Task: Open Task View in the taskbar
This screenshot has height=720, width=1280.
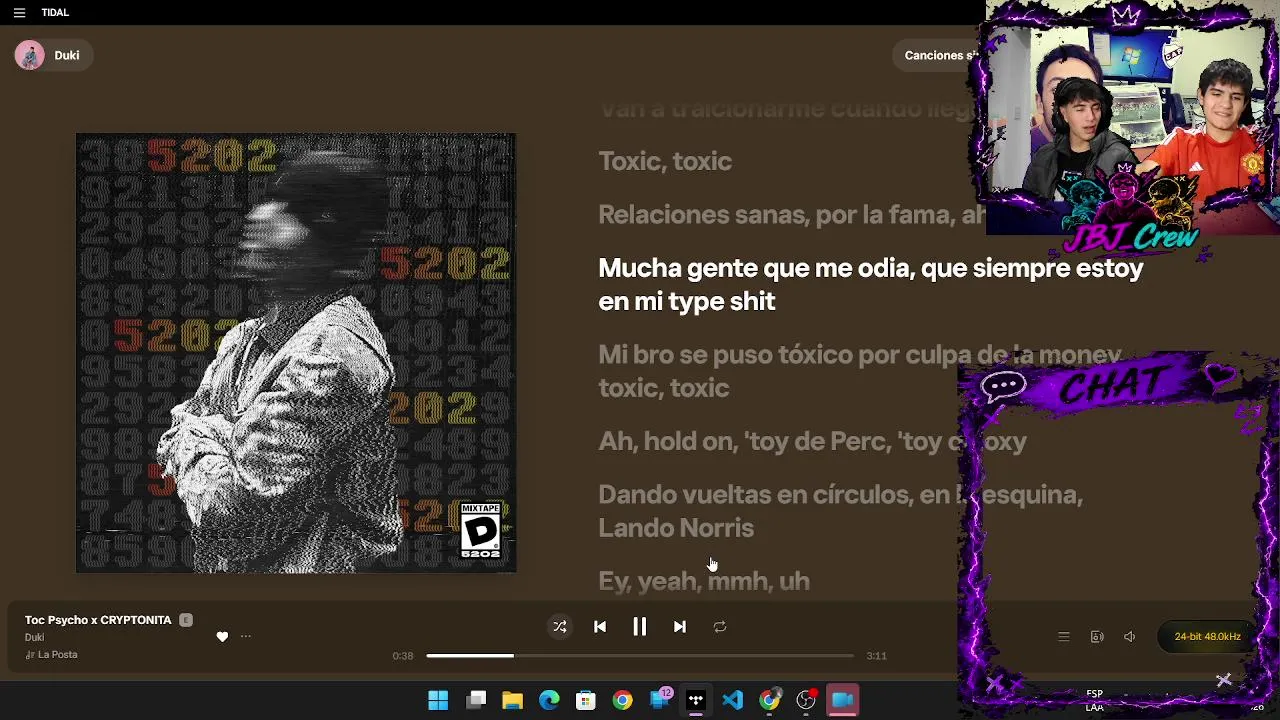Action: click(476, 701)
